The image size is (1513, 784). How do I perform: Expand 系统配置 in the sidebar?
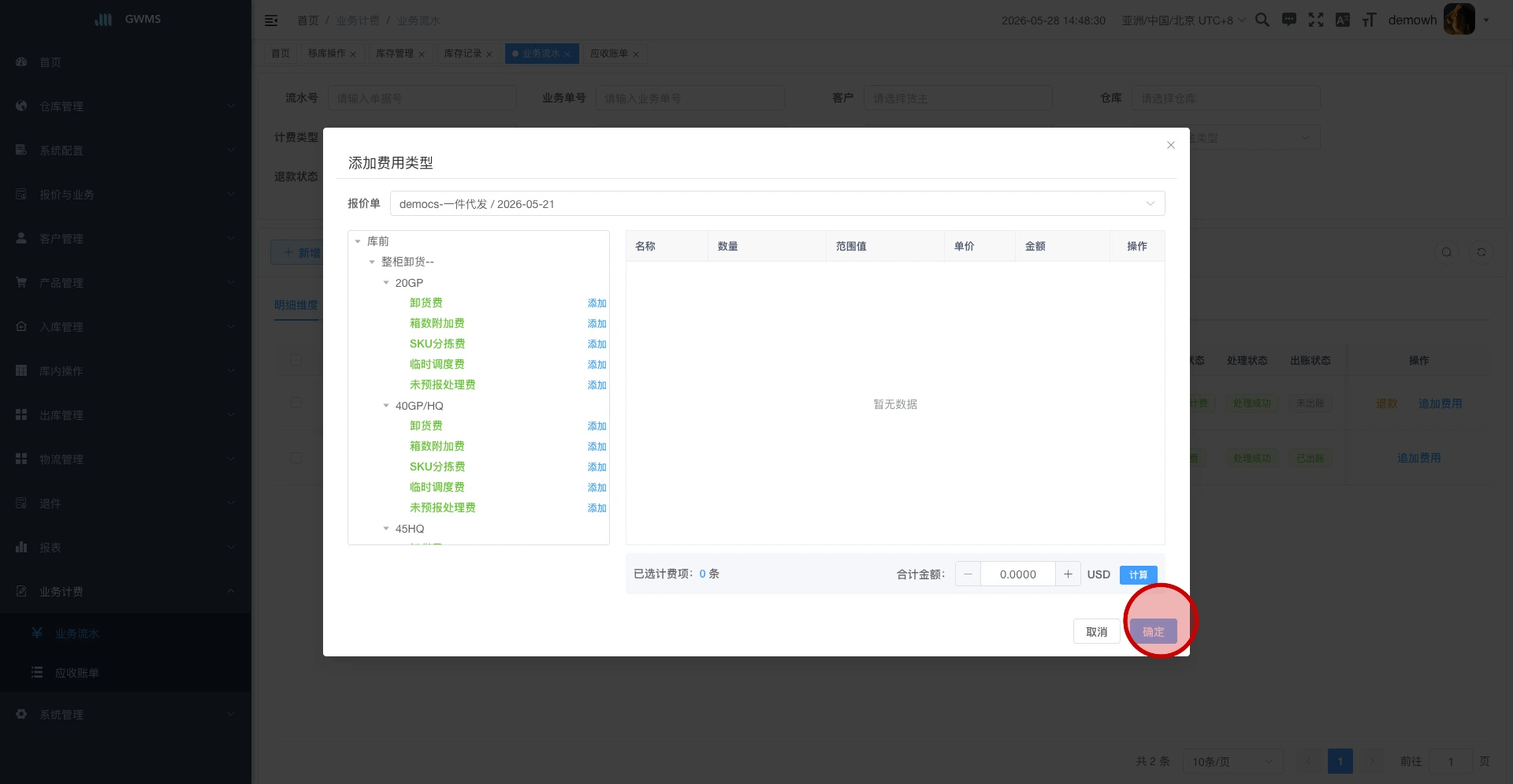tap(126, 150)
